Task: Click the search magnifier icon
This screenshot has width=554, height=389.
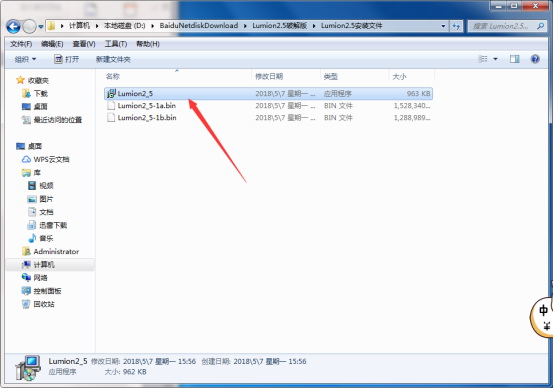Action: (540, 26)
